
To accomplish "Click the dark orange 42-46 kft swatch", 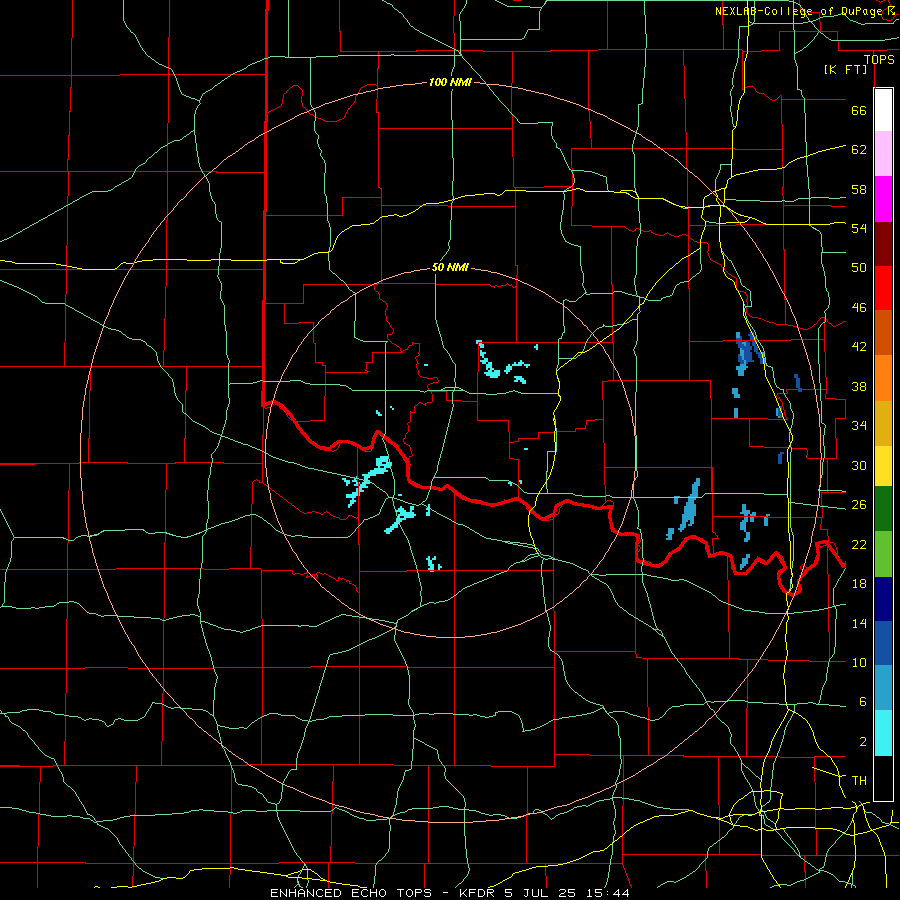I will (883, 333).
